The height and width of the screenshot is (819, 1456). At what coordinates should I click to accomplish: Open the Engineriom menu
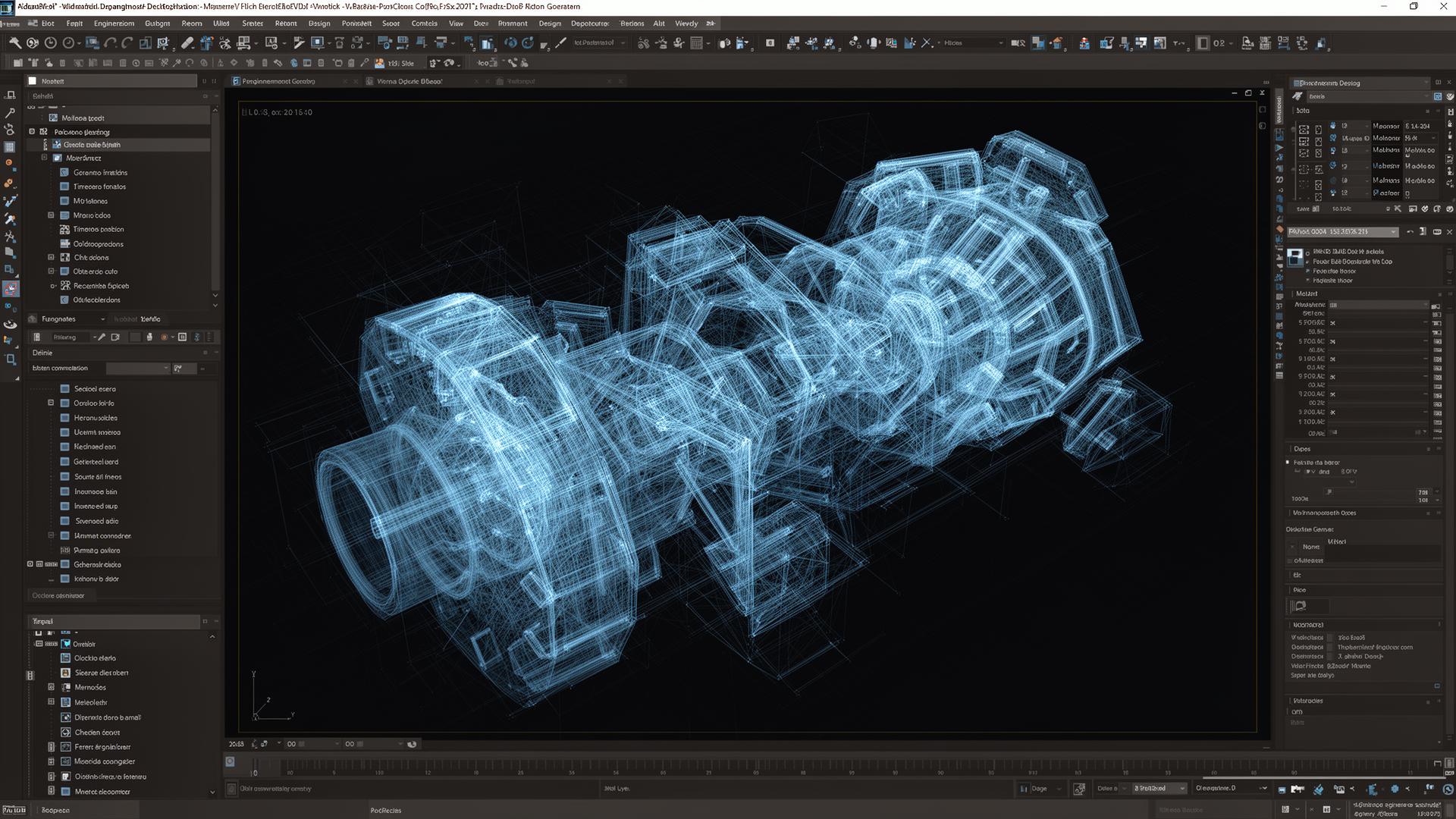(x=114, y=24)
